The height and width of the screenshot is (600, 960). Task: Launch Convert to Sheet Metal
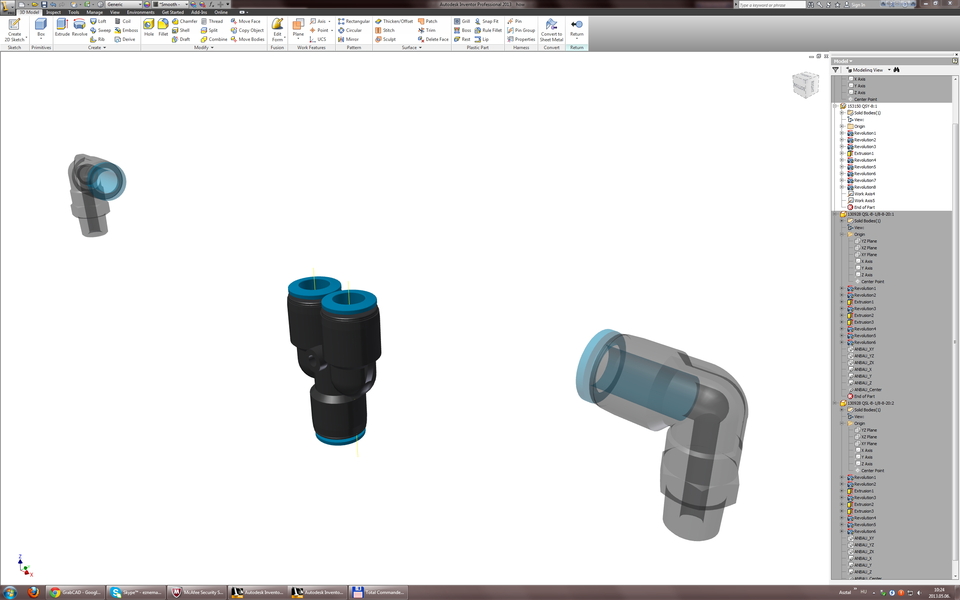(550, 30)
